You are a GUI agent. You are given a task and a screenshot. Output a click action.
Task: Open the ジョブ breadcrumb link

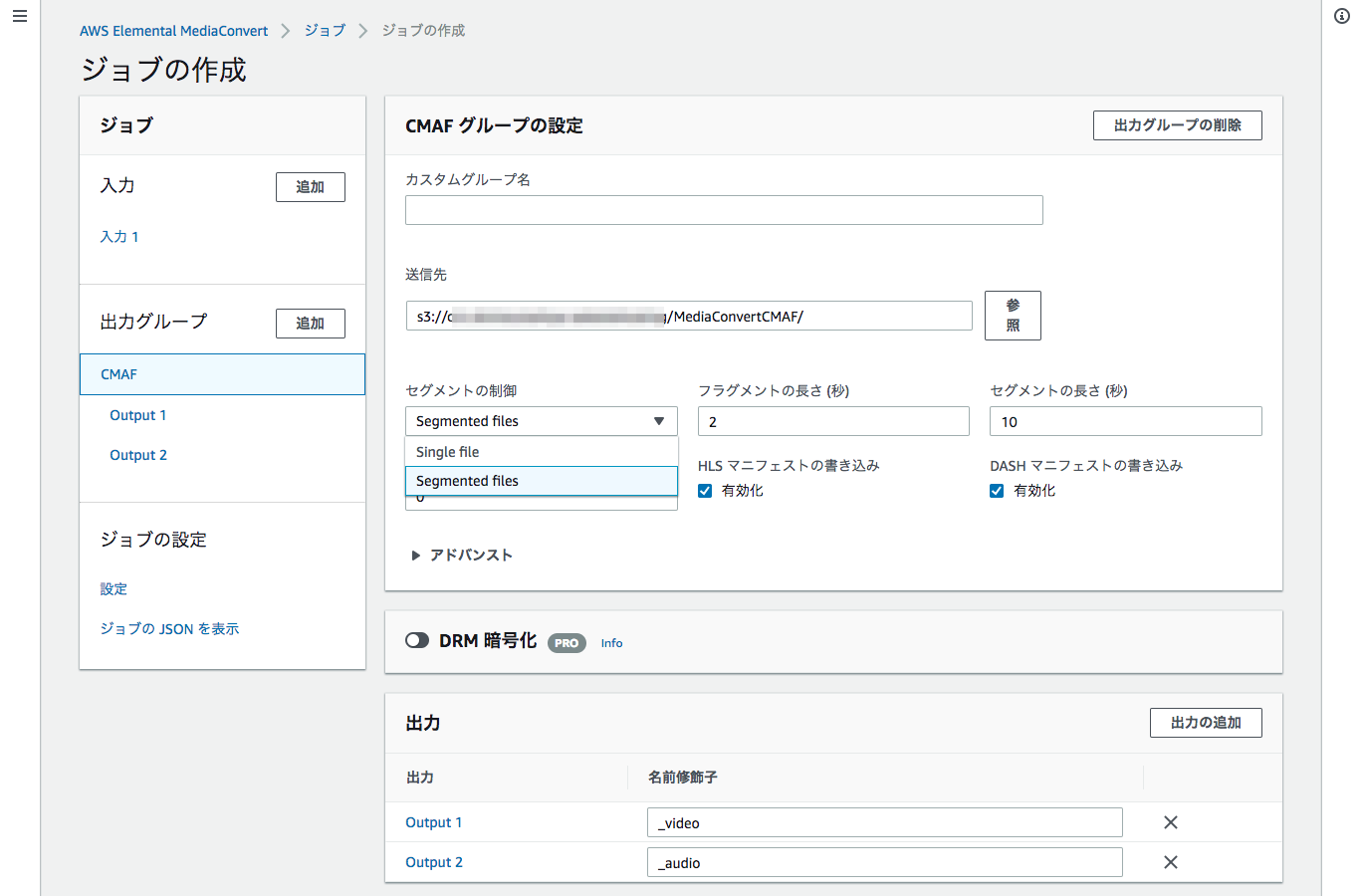(325, 30)
